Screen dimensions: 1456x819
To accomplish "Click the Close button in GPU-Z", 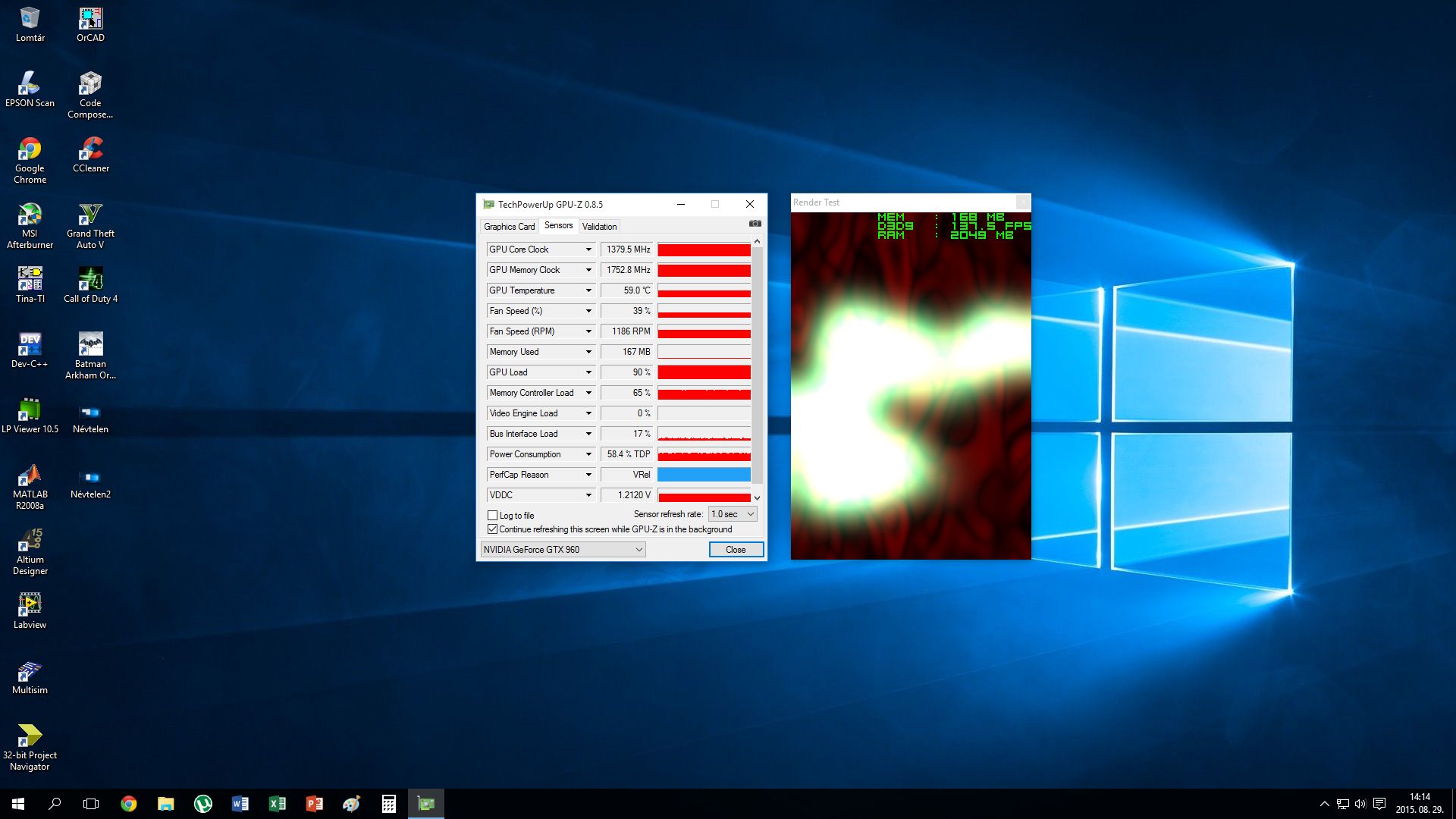I will click(x=736, y=550).
